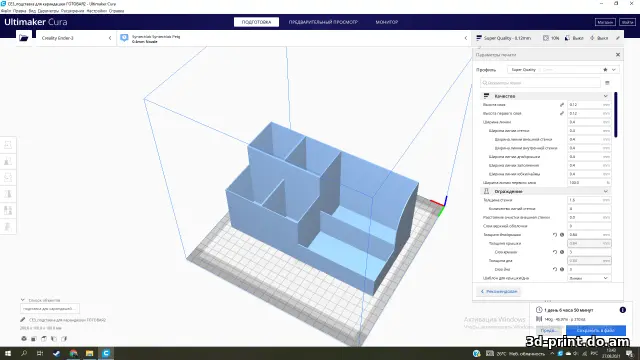
Task: Switch to front view cube icon
Action: (34, 339)
